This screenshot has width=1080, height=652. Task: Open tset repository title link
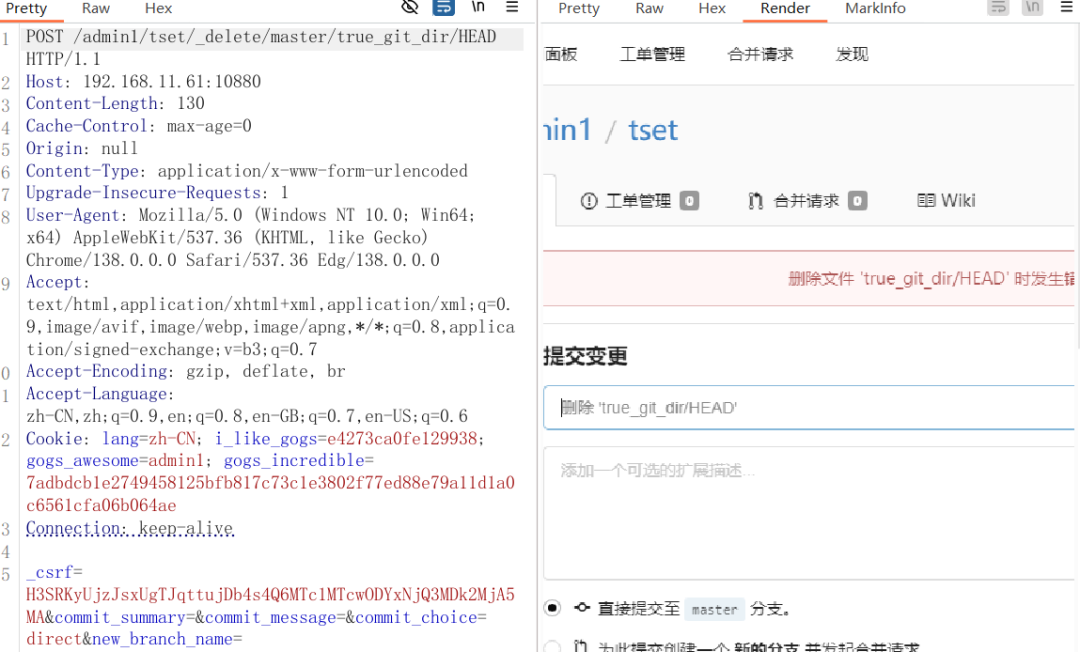(x=653, y=130)
